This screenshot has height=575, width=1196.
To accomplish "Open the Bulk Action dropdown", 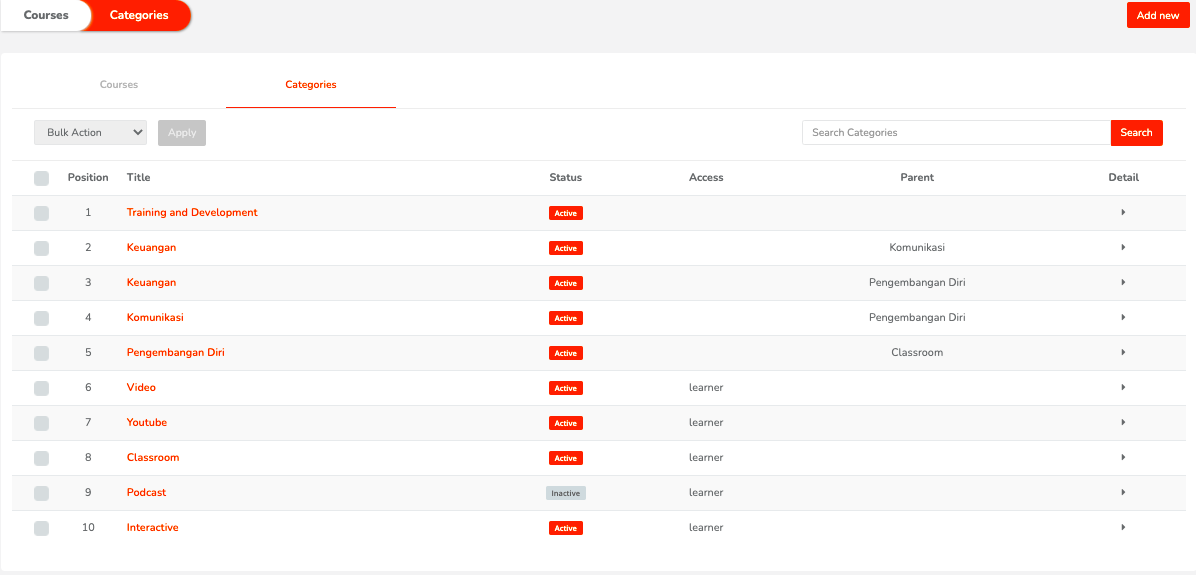I will 90,133.
